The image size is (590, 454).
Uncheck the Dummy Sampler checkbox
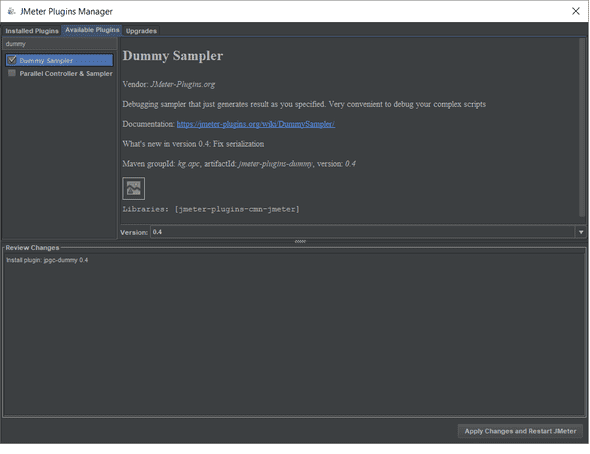[12, 60]
